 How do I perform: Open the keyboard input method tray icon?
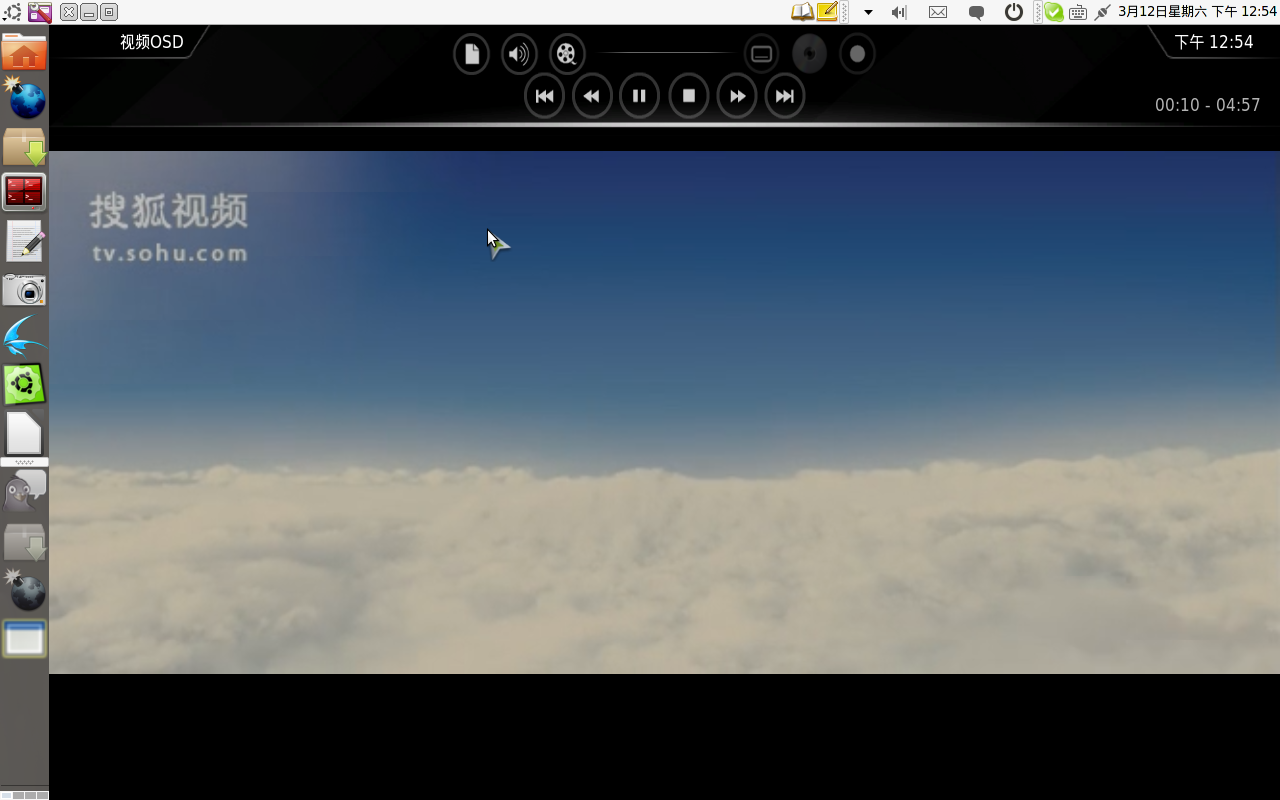coord(1078,13)
